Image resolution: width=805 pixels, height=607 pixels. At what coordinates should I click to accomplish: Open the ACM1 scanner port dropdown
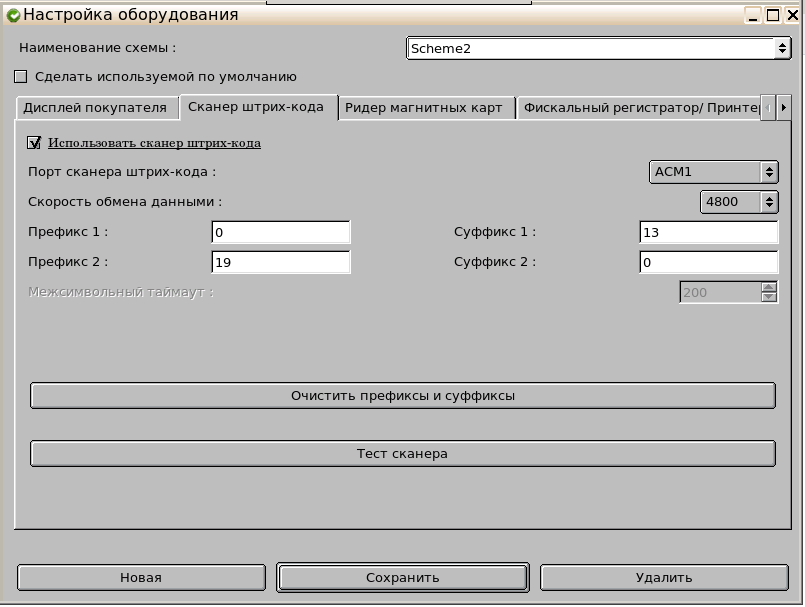(714, 172)
